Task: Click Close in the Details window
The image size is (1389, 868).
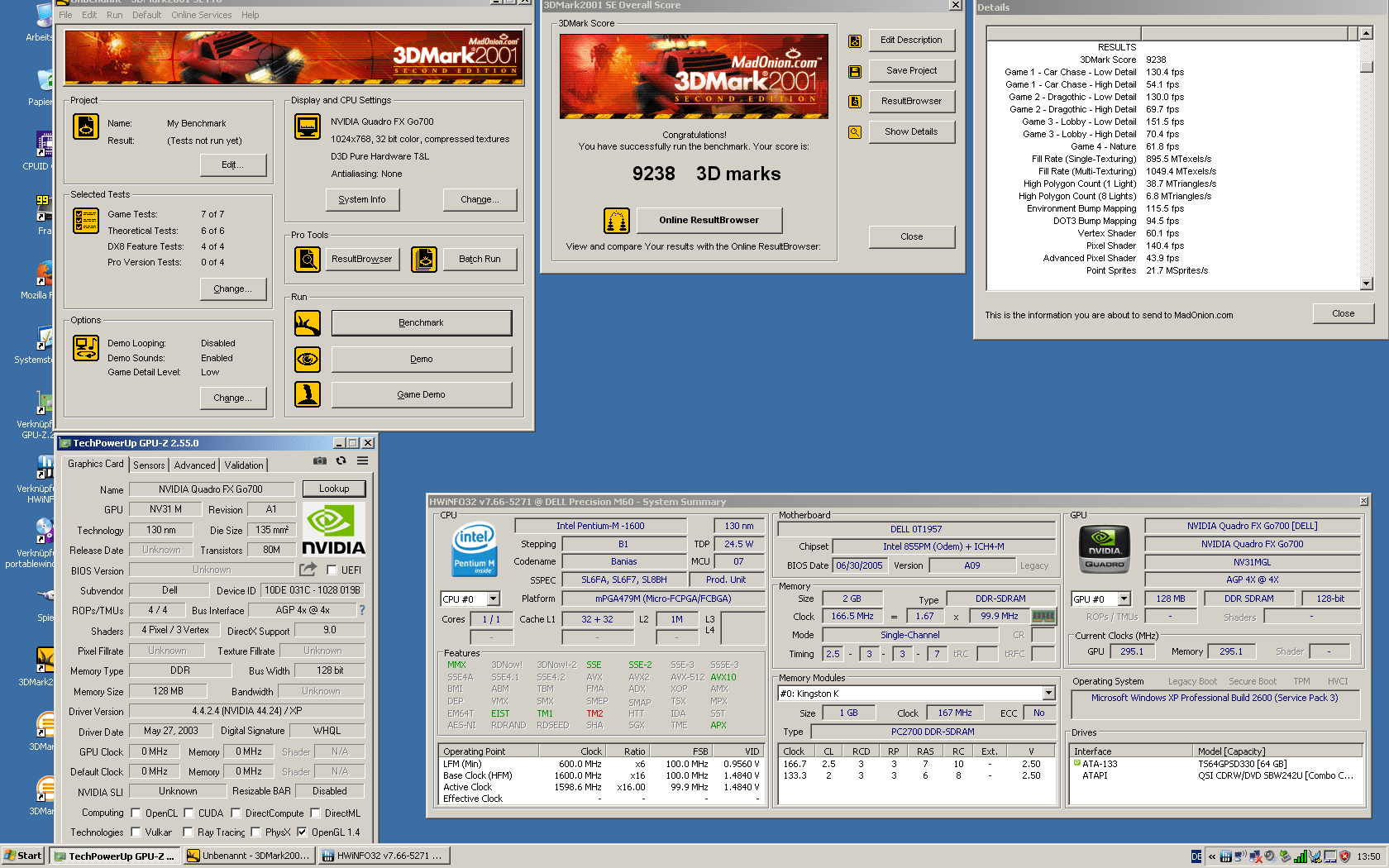Action: tap(1344, 314)
